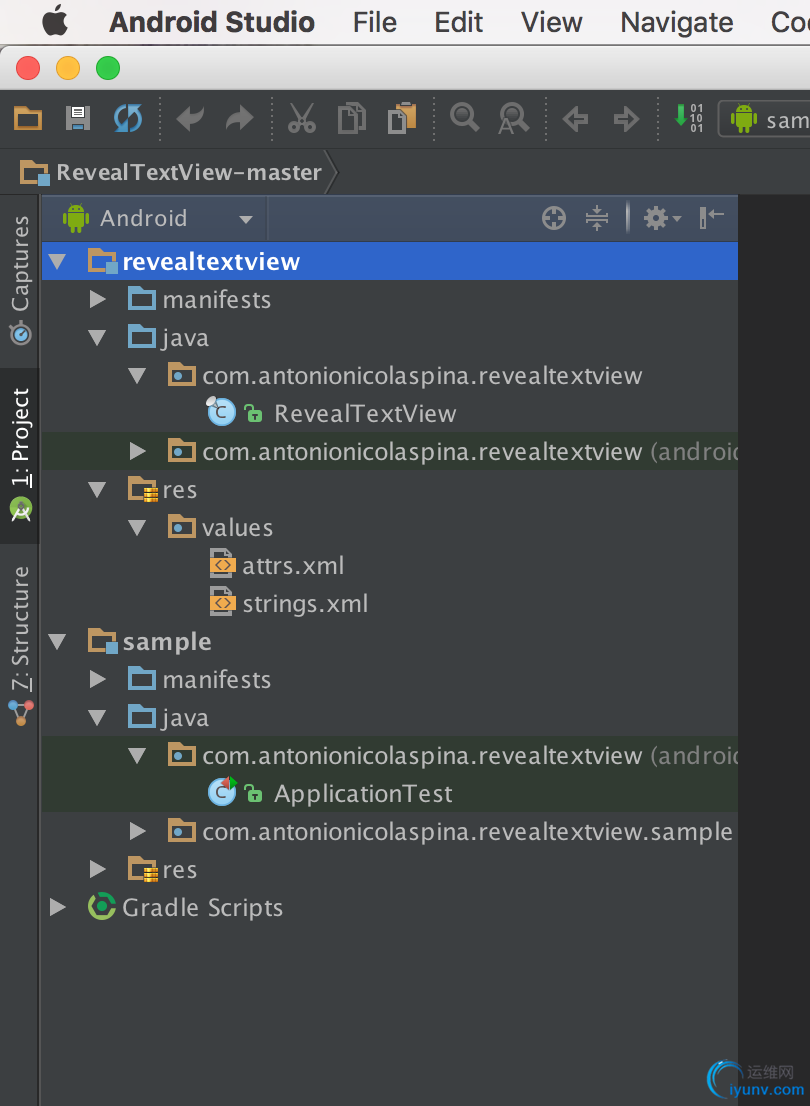
Task: Click the Undo arrow in toolbar
Action: 190,120
